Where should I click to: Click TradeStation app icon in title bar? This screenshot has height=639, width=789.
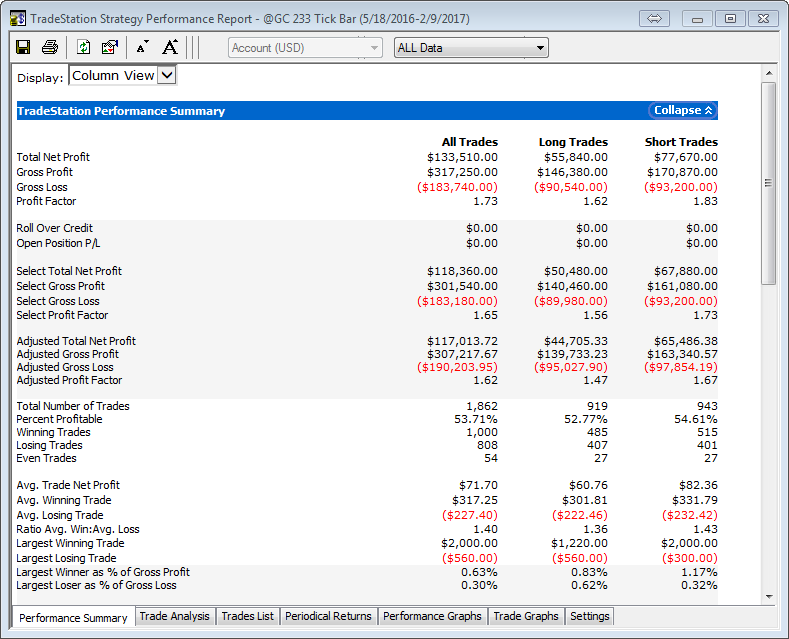point(18,19)
